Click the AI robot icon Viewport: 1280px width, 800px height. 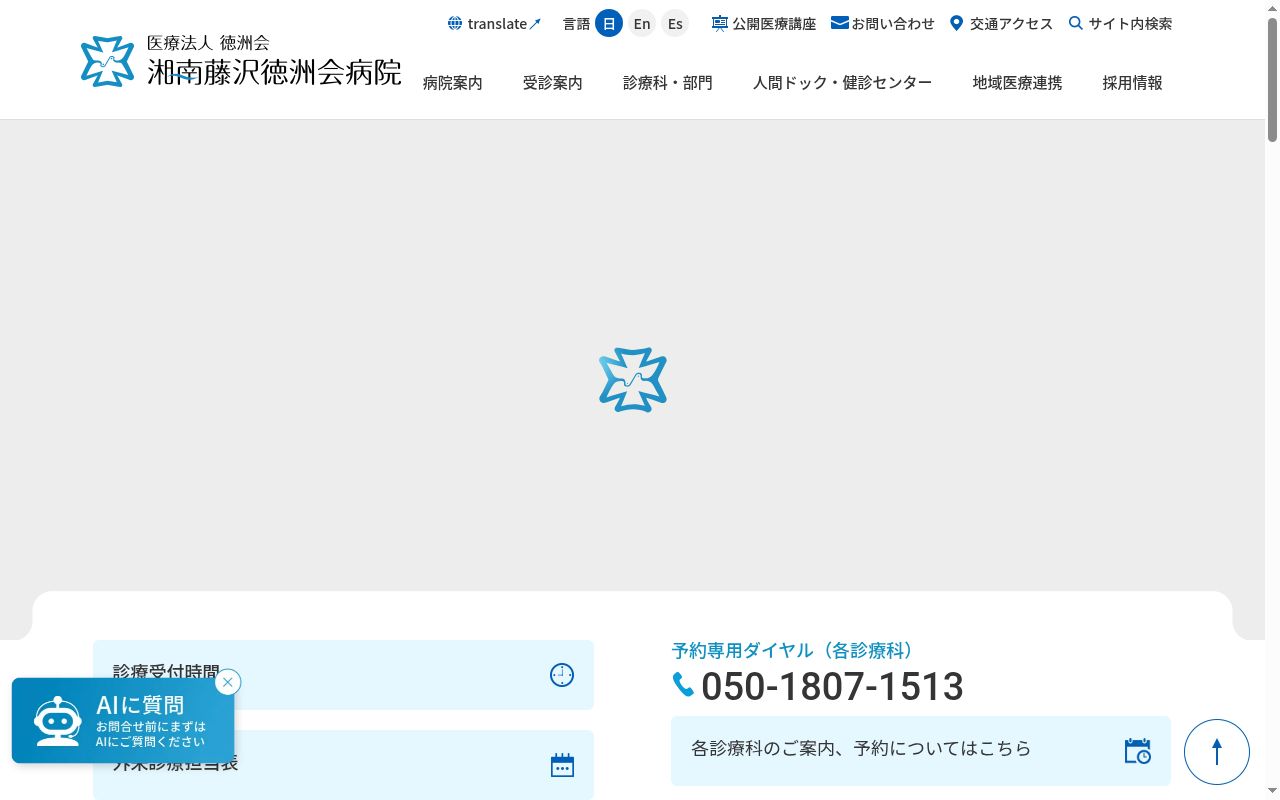pyautogui.click(x=58, y=721)
